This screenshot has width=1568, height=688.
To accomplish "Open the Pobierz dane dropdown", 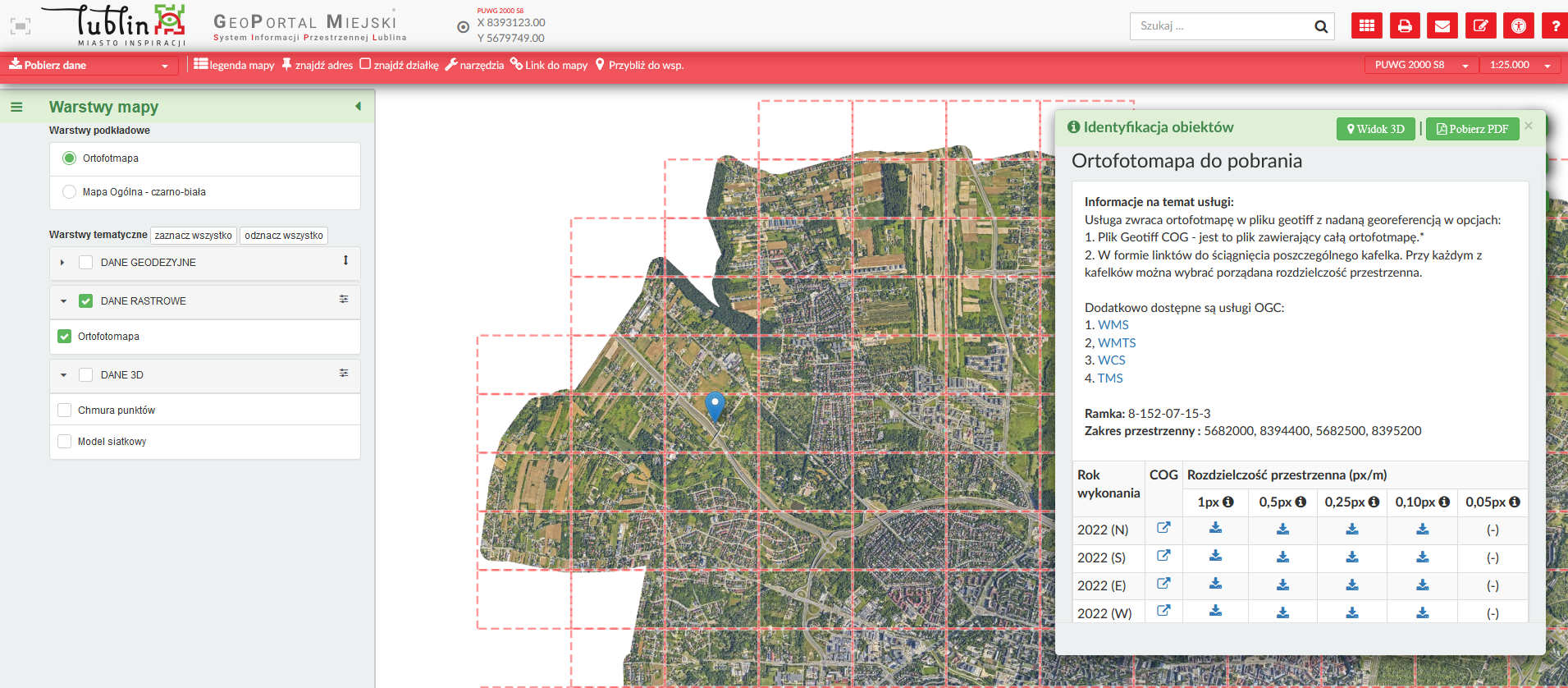I will tap(89, 66).
